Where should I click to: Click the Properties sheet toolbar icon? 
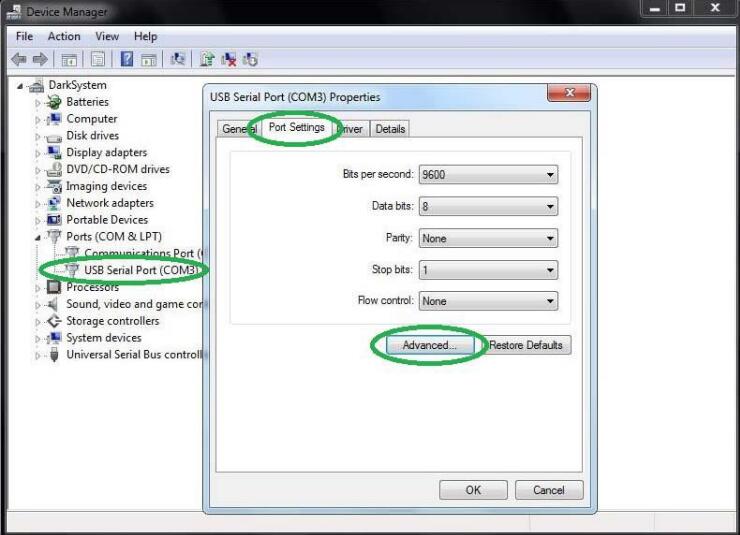coord(98,59)
